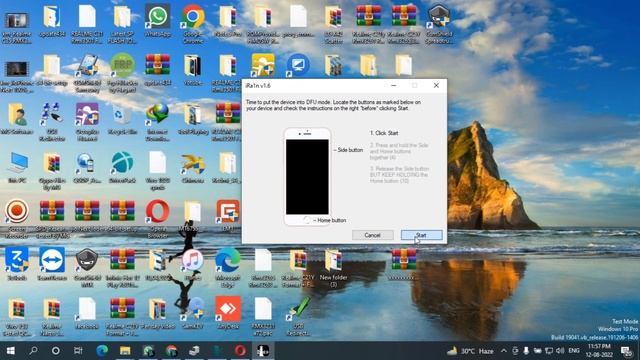Select the green pen USB desktop shortcut
This screenshot has width=640, height=360.
pyautogui.click(x=298, y=316)
